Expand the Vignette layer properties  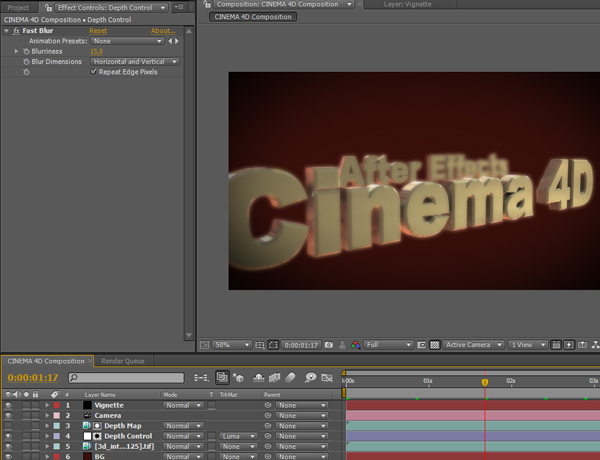(x=47, y=405)
